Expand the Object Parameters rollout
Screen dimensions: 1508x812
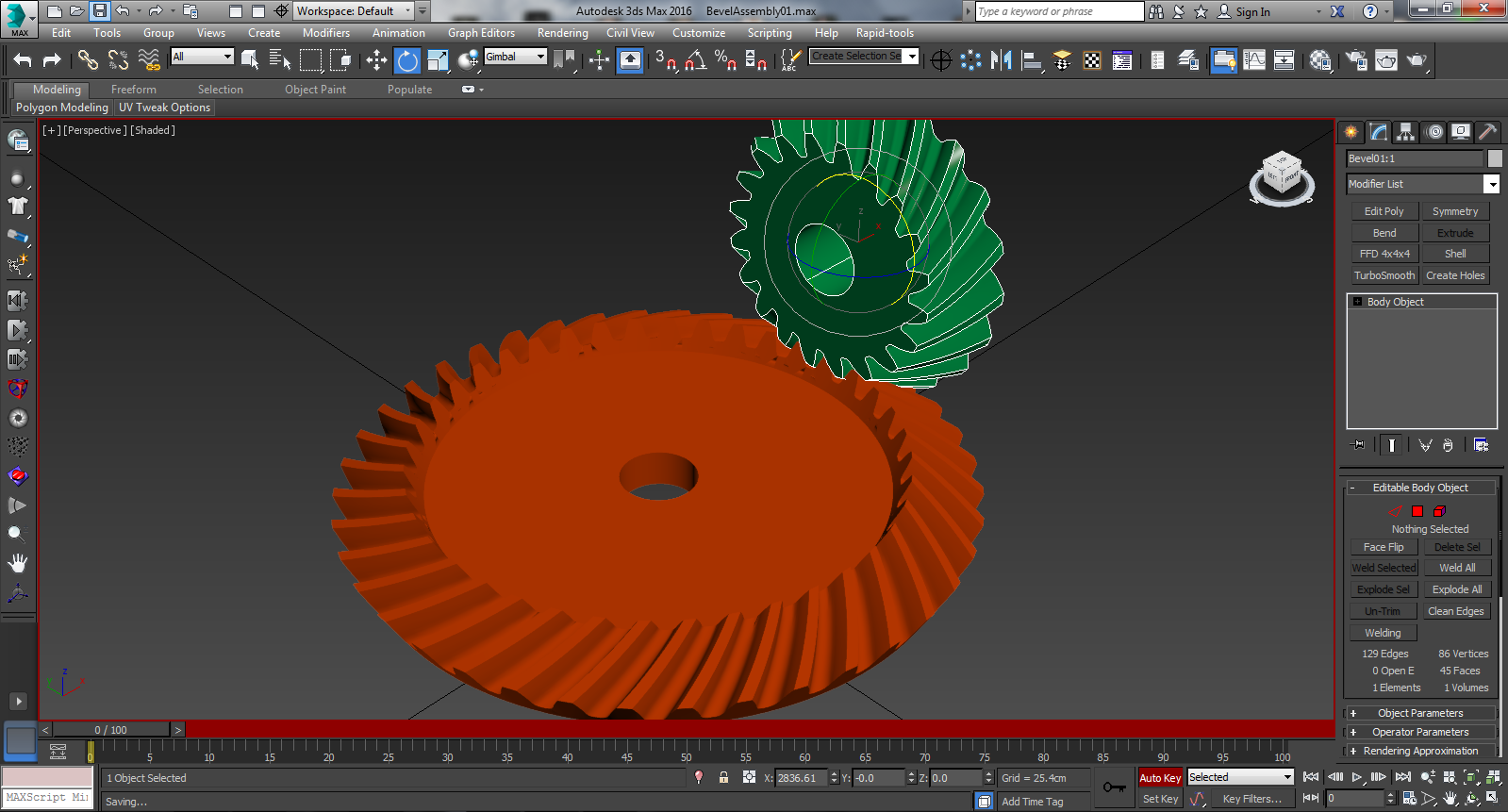[1419, 713]
